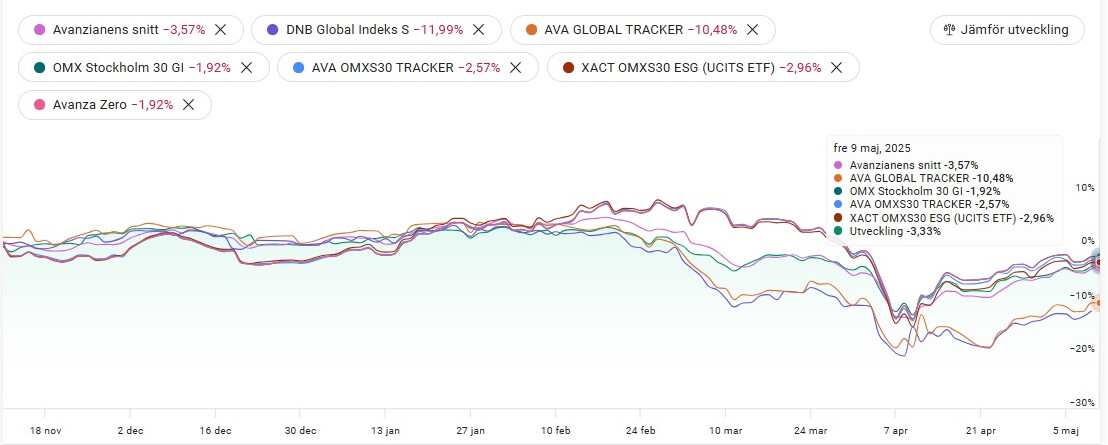Remove AVA OMXS30 TRACKER chip
1108x445 pixels.
[516, 68]
